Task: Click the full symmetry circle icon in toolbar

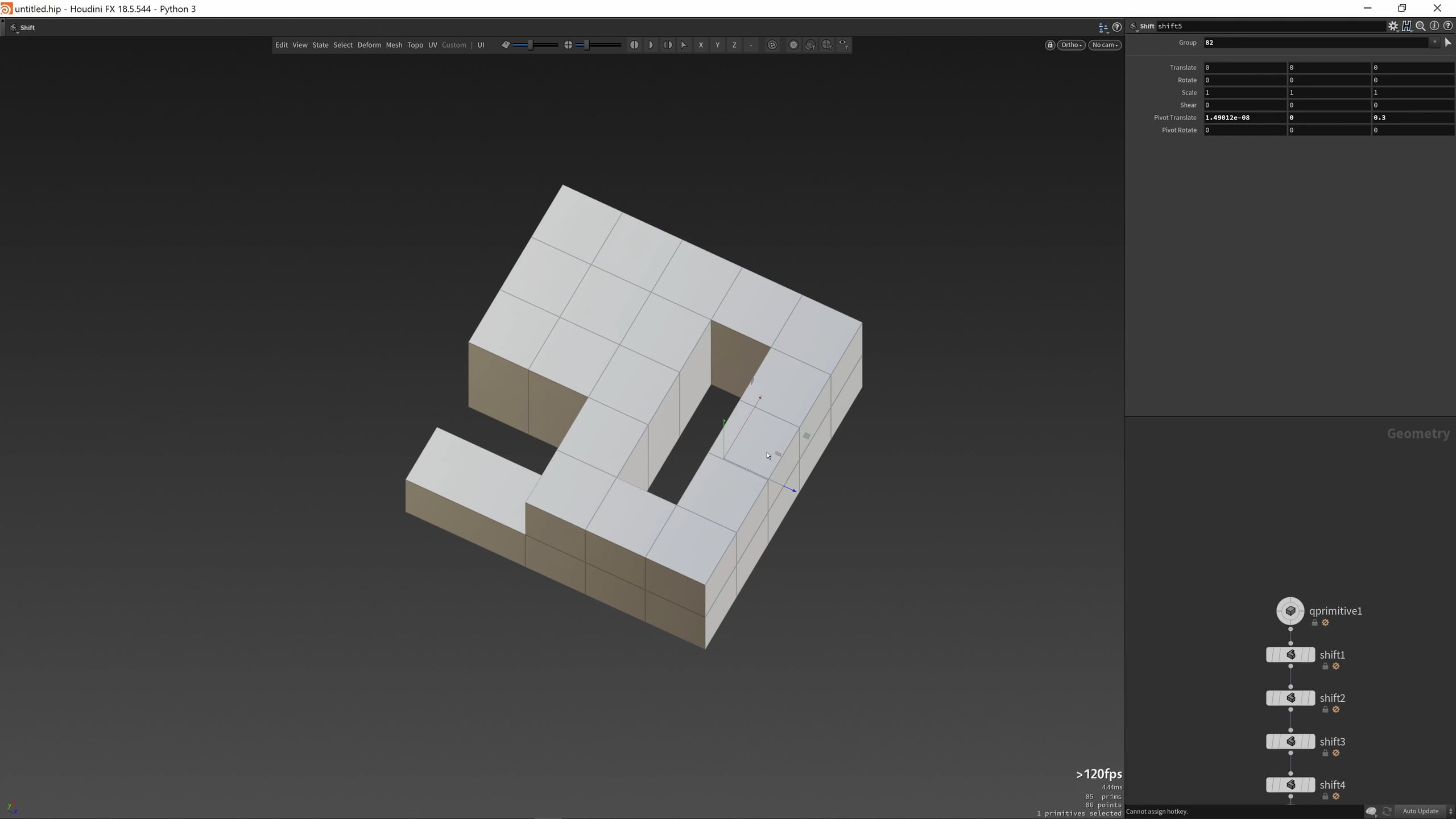Action: pos(634,45)
